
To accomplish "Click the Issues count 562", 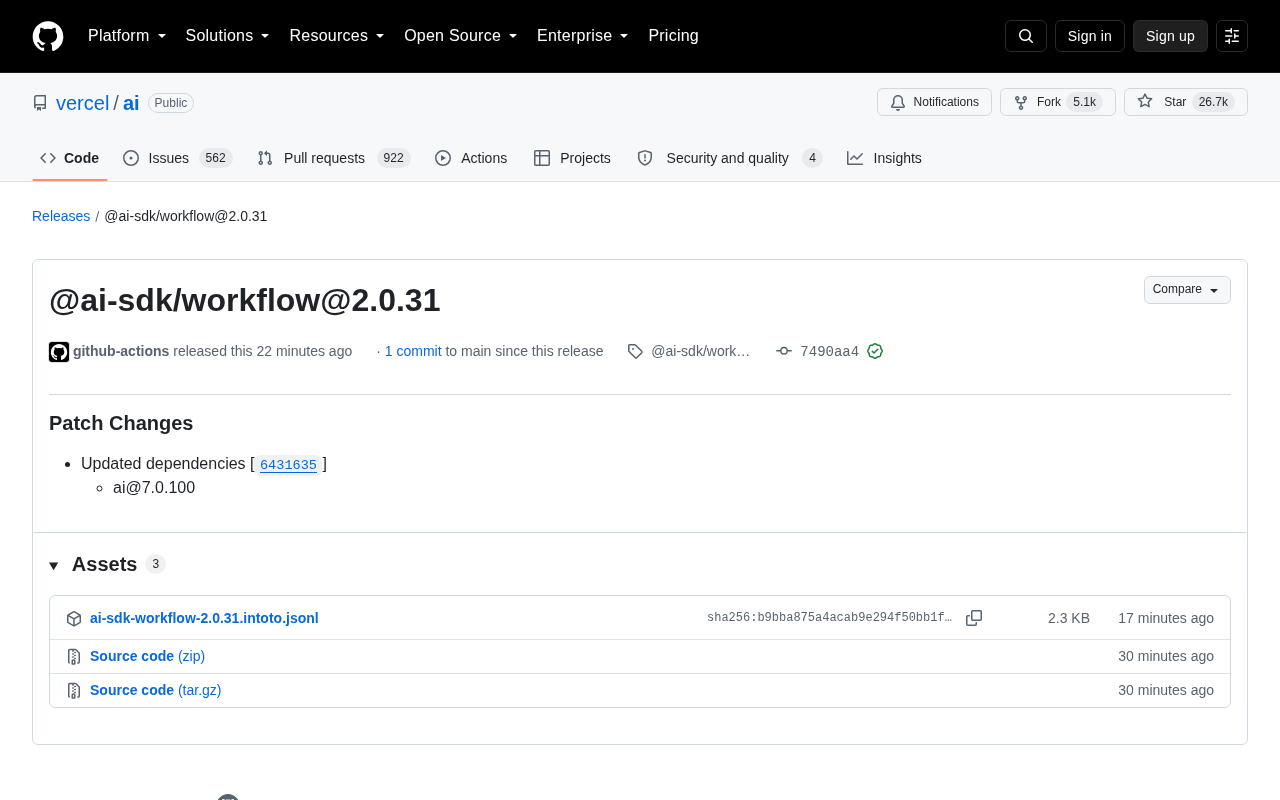I will 215,158.
